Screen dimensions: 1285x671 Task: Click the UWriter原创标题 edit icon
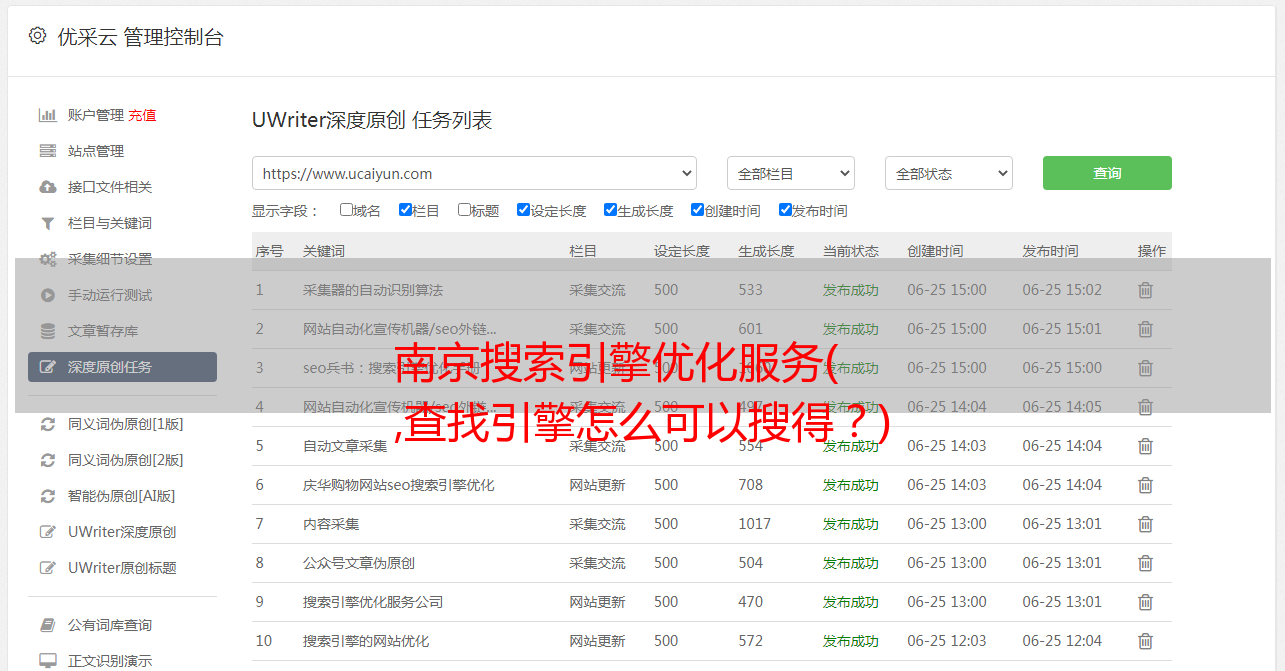pyautogui.click(x=47, y=568)
